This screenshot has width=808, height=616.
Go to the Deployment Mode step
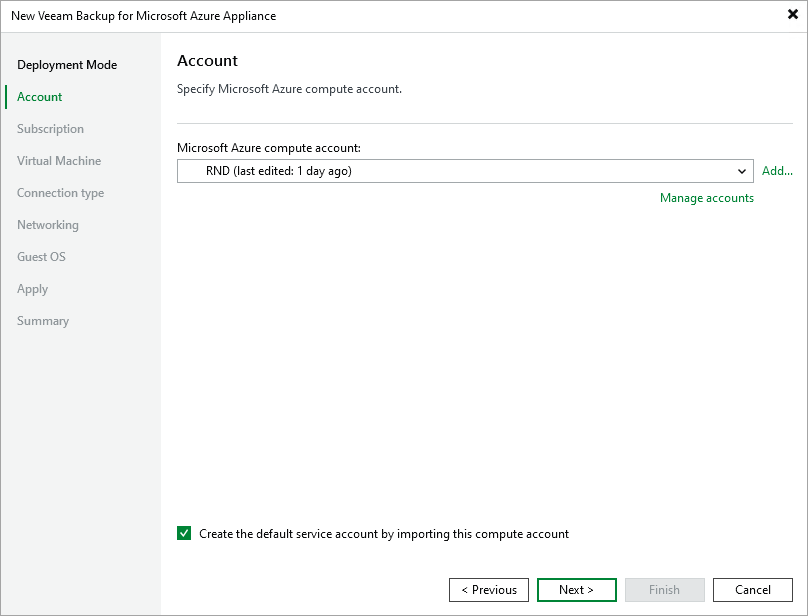67,65
